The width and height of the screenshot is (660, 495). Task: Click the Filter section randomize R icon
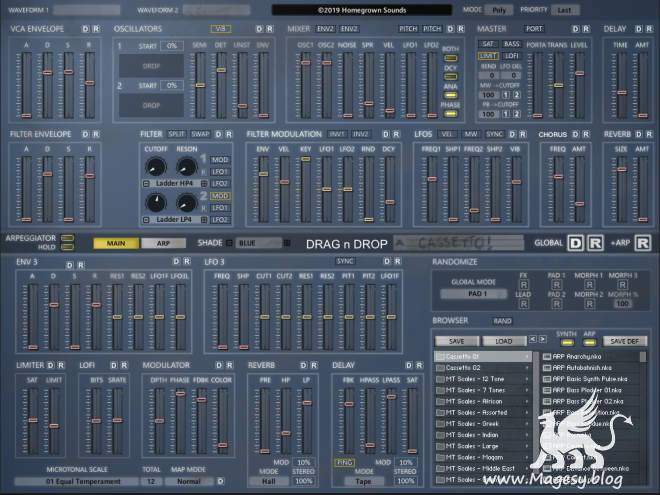229,134
